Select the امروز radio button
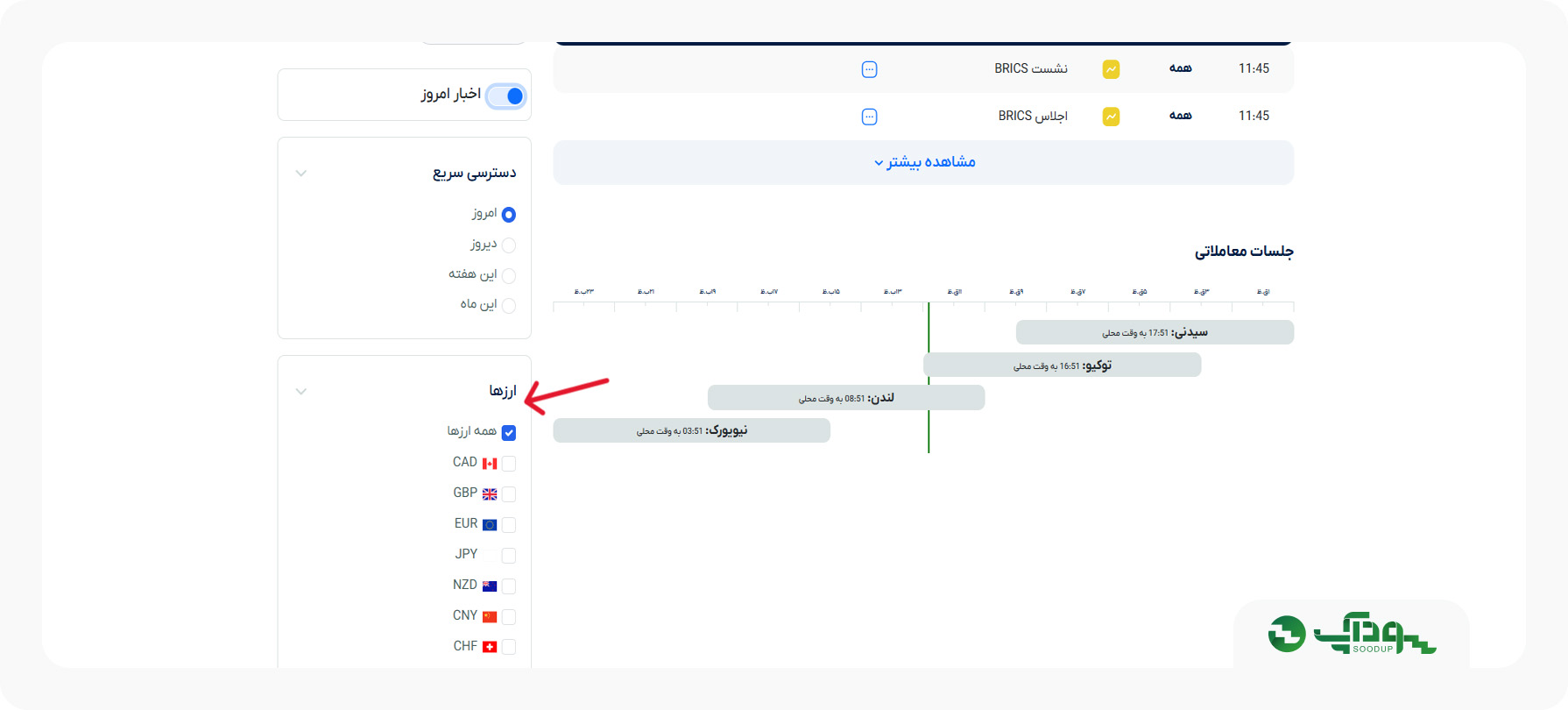Screen dimensions: 1568x710 point(509,215)
